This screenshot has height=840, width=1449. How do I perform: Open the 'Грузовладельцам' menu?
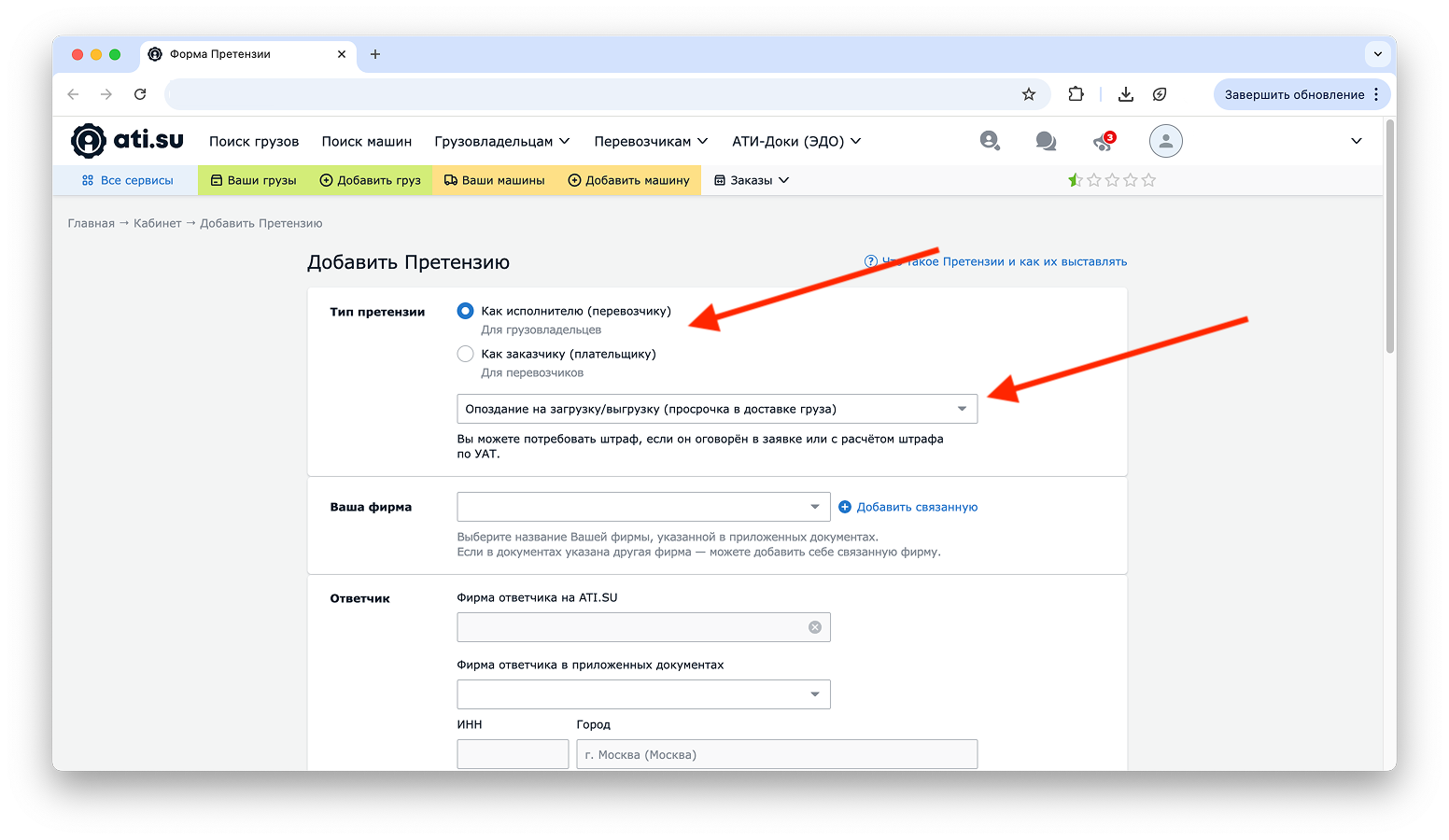(x=501, y=141)
